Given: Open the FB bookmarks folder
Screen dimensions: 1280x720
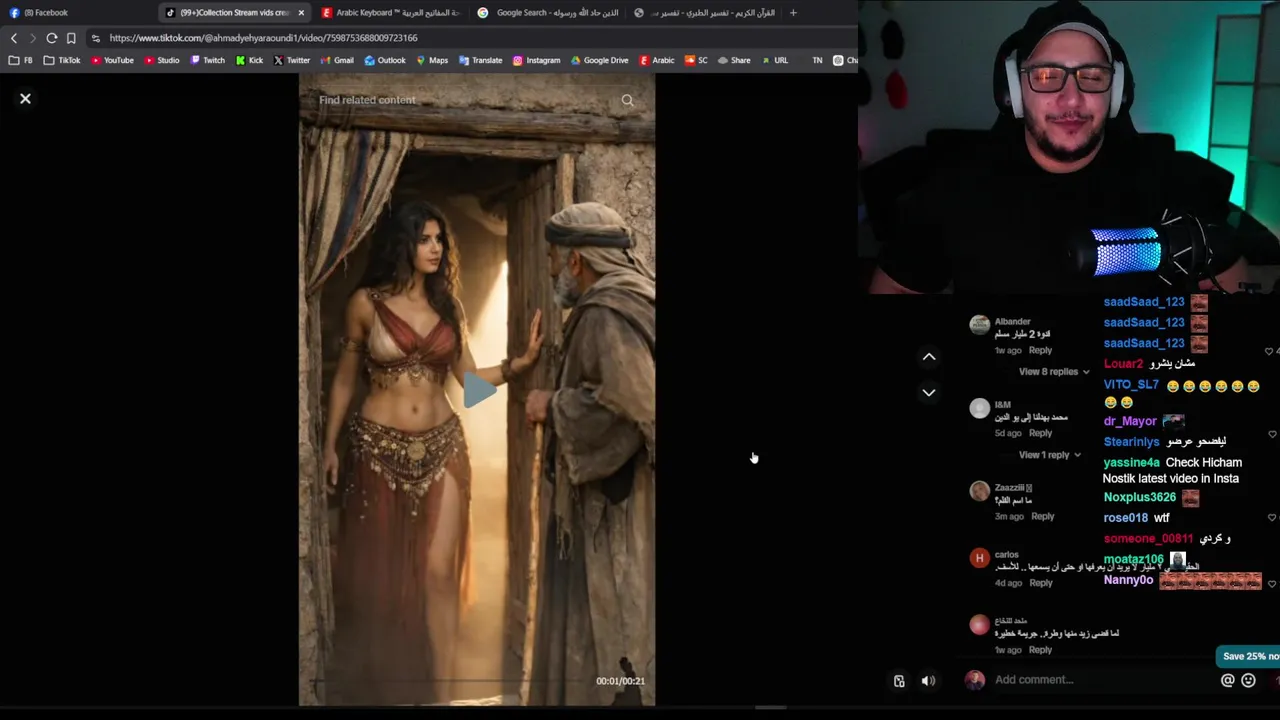Looking at the screenshot, I should point(21,60).
